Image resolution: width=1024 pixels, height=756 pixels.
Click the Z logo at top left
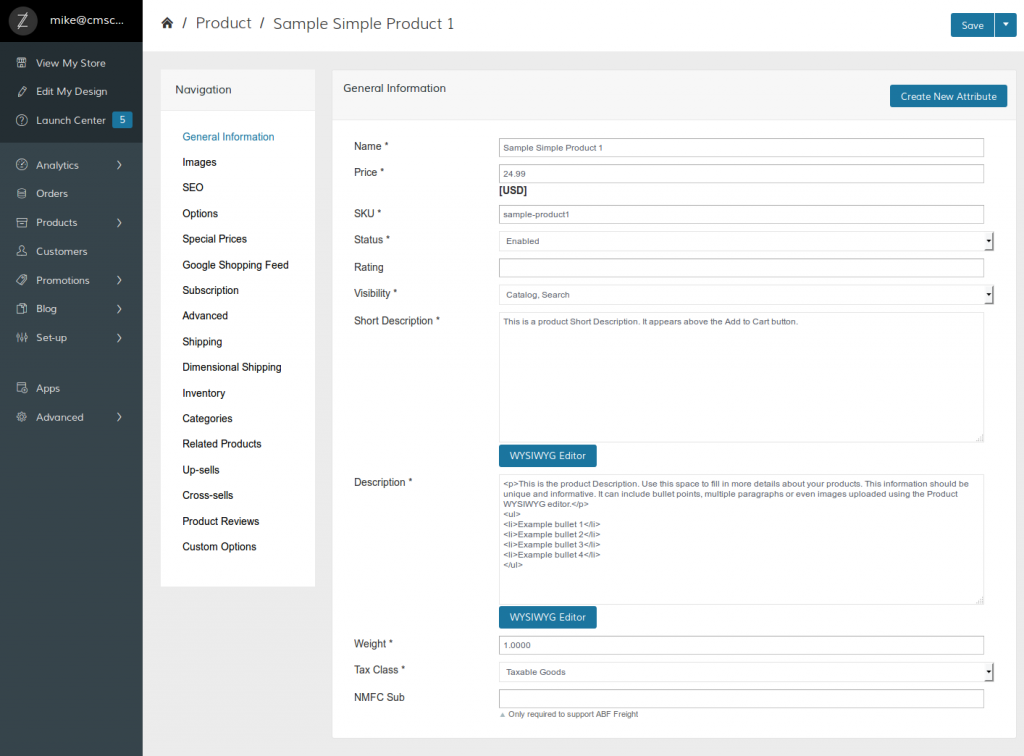[x=22, y=20]
